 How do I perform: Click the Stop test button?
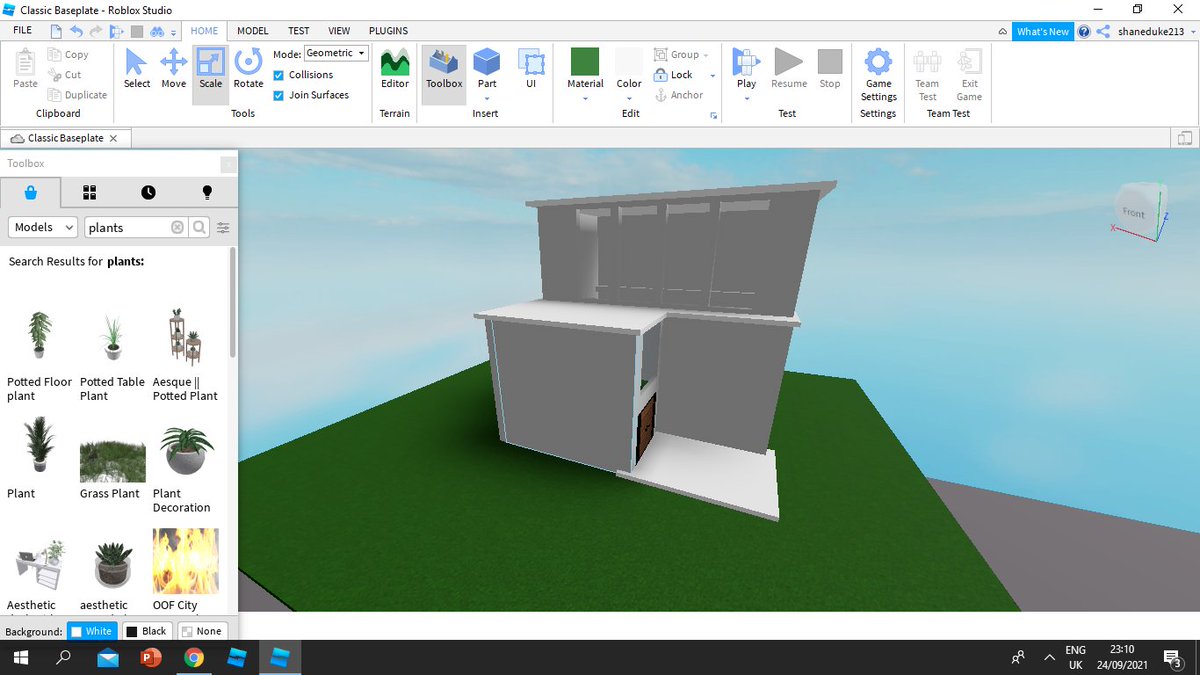click(x=830, y=68)
